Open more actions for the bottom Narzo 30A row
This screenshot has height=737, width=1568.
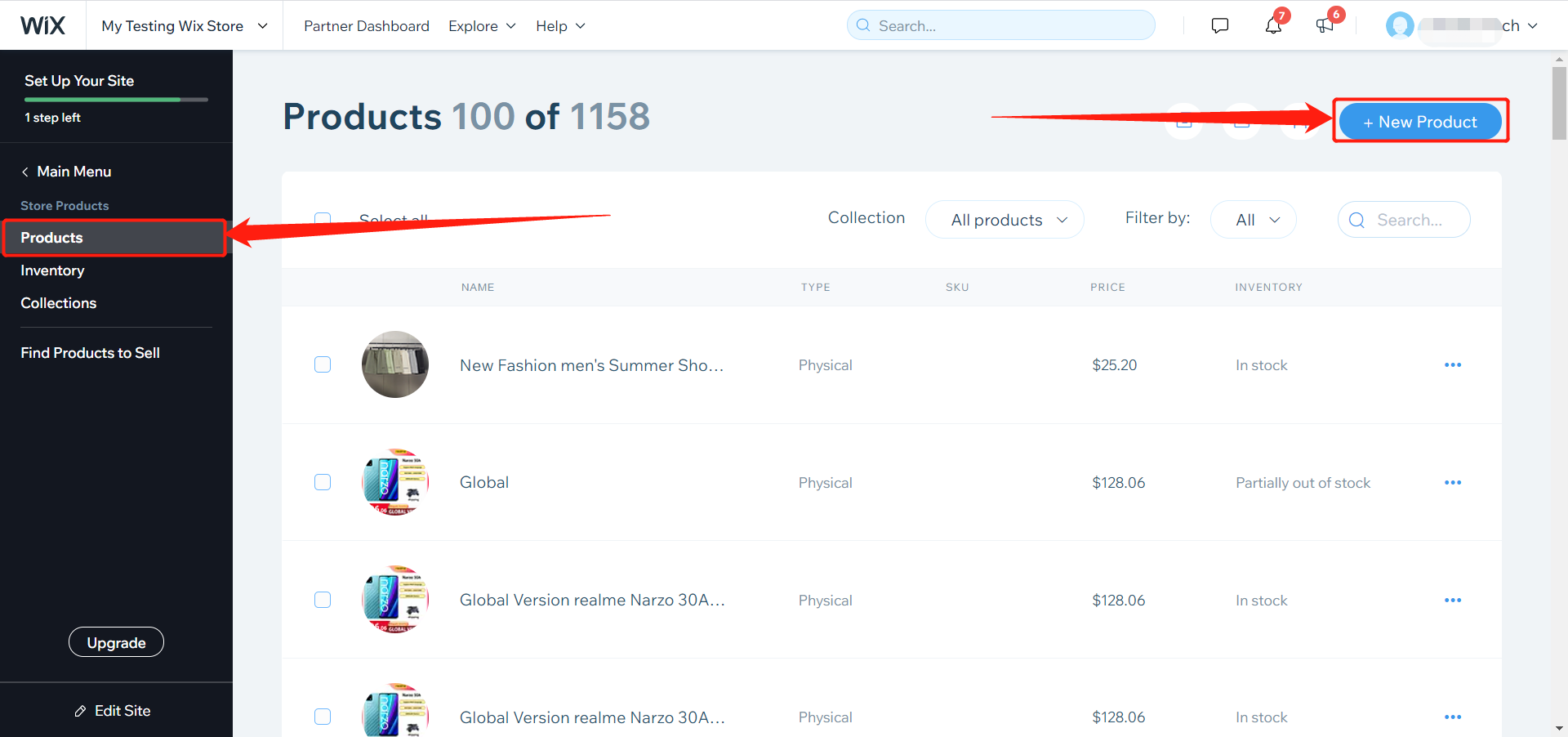[1453, 717]
